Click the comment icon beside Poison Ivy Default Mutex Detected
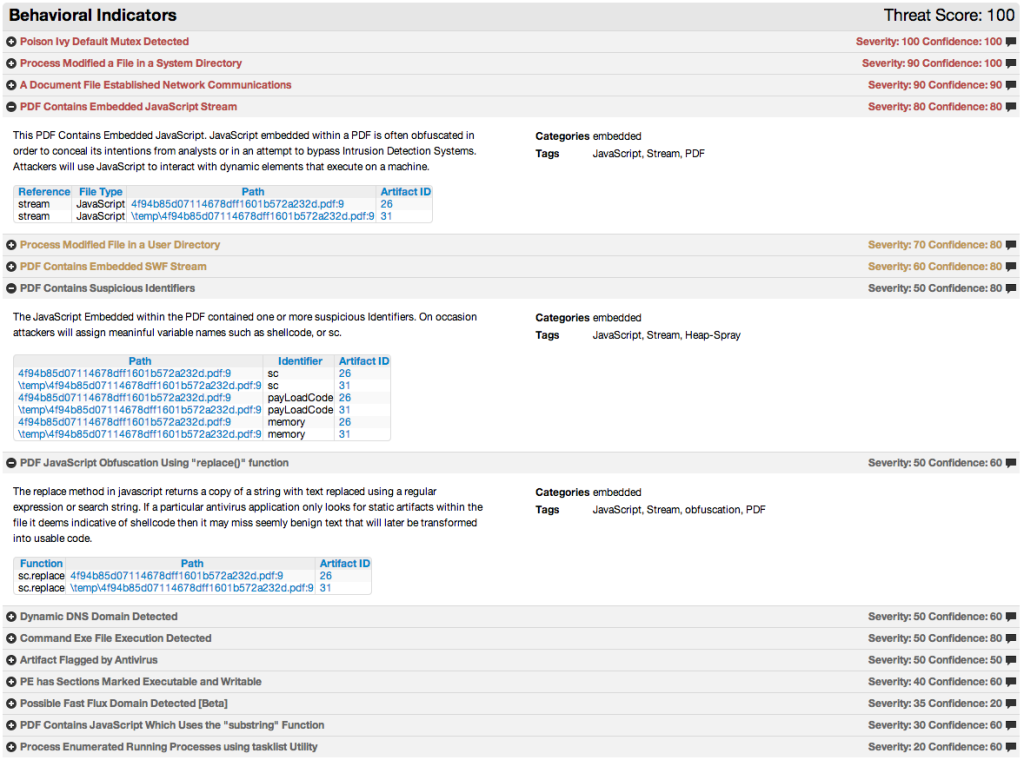 1011,41
